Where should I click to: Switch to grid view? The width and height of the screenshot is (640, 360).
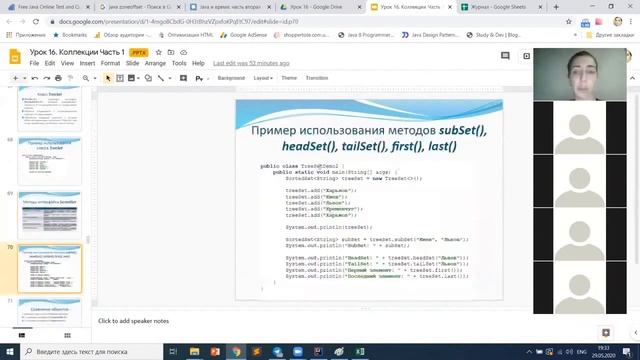[67, 335]
